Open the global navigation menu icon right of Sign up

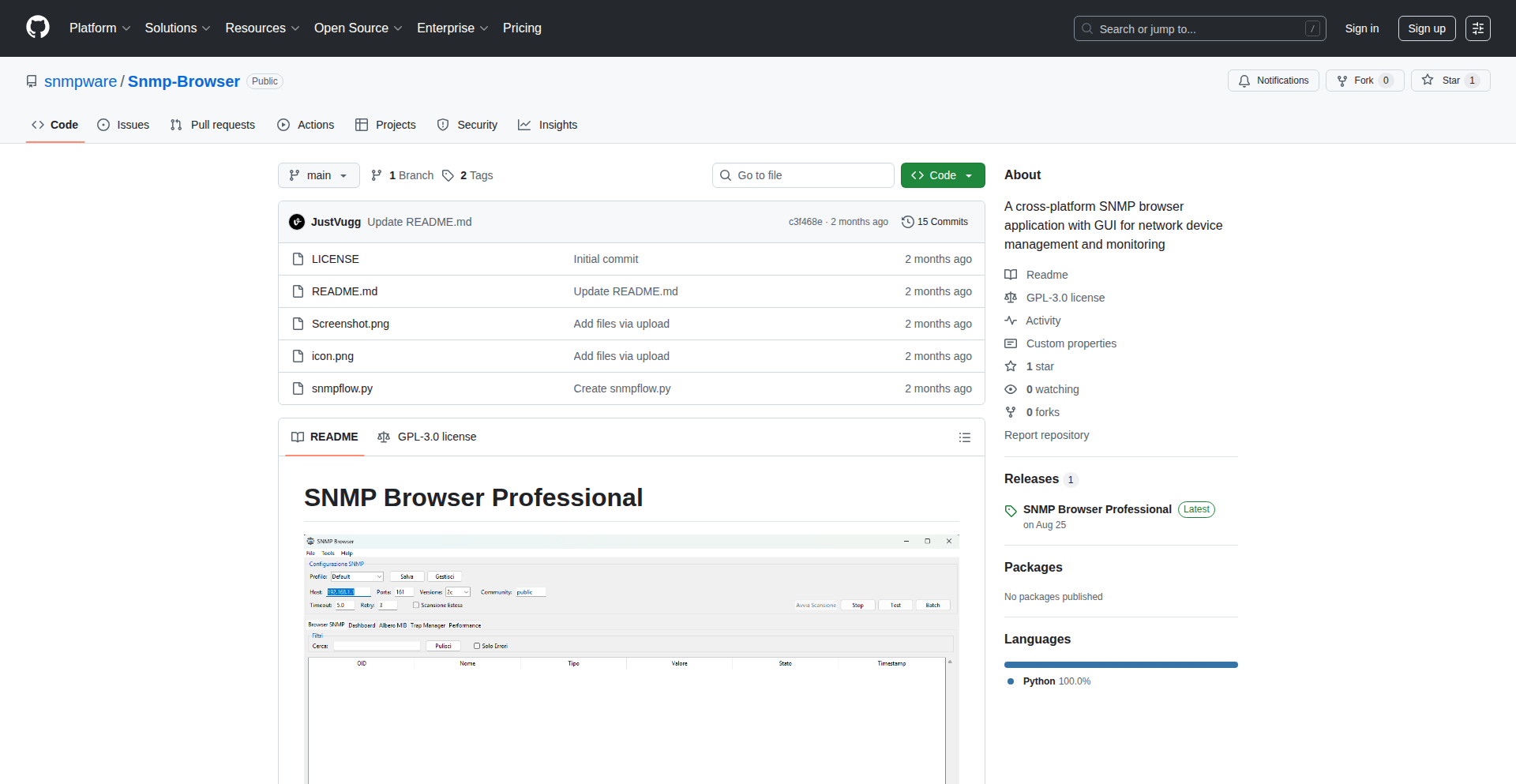click(x=1477, y=28)
